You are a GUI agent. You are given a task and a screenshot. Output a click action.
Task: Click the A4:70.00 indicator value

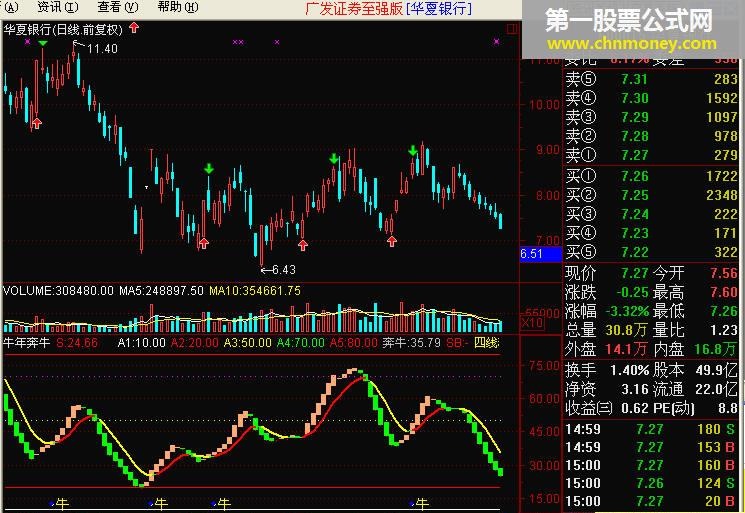tap(301, 343)
